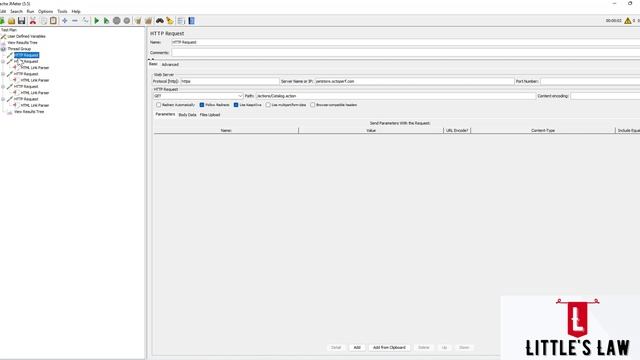This screenshot has width=640, height=360.
Task: Collapse the last HTTP Request node toggle
Action: pyautogui.click(x=3, y=99)
